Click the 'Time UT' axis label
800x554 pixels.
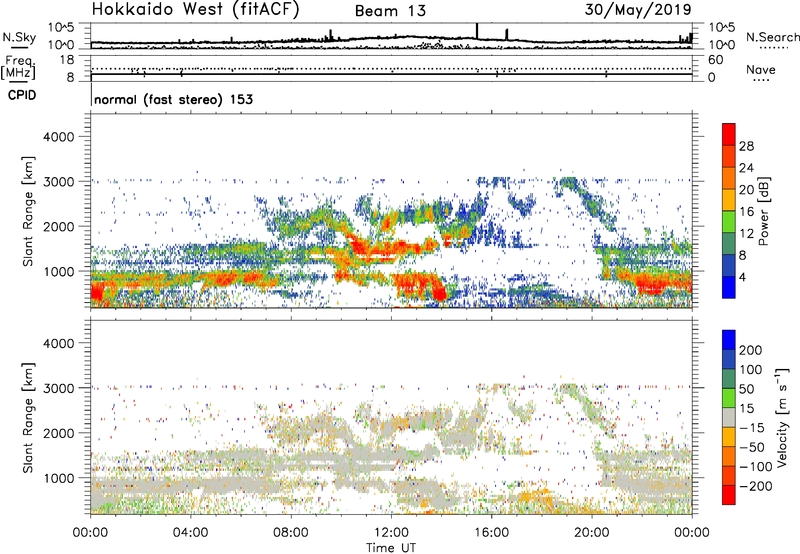tap(391, 547)
